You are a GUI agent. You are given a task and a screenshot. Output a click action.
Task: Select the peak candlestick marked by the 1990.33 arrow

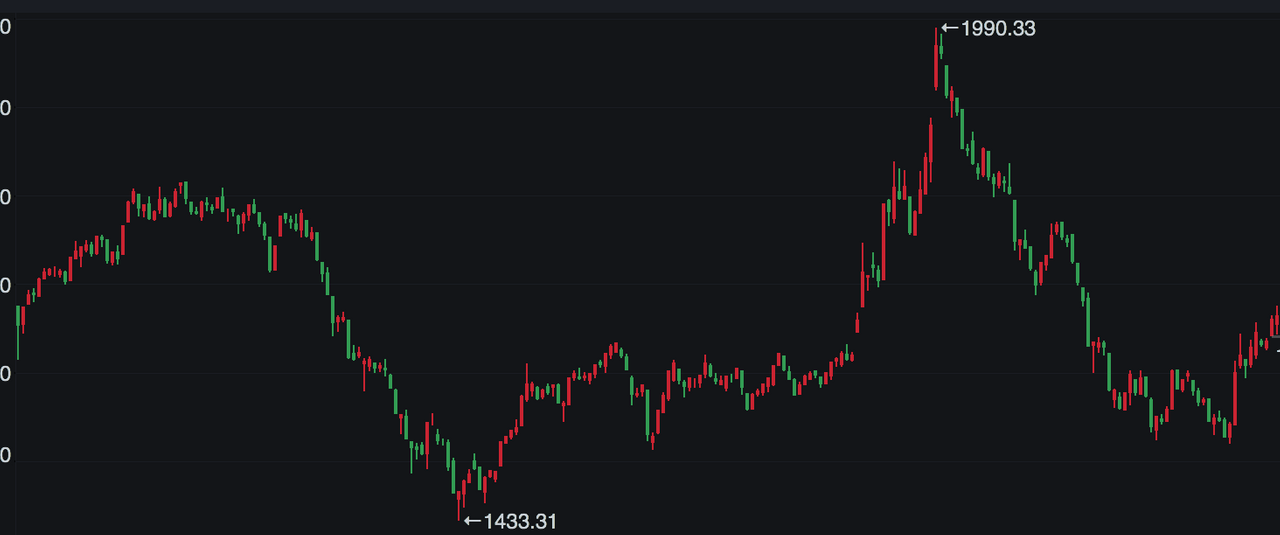(936, 59)
